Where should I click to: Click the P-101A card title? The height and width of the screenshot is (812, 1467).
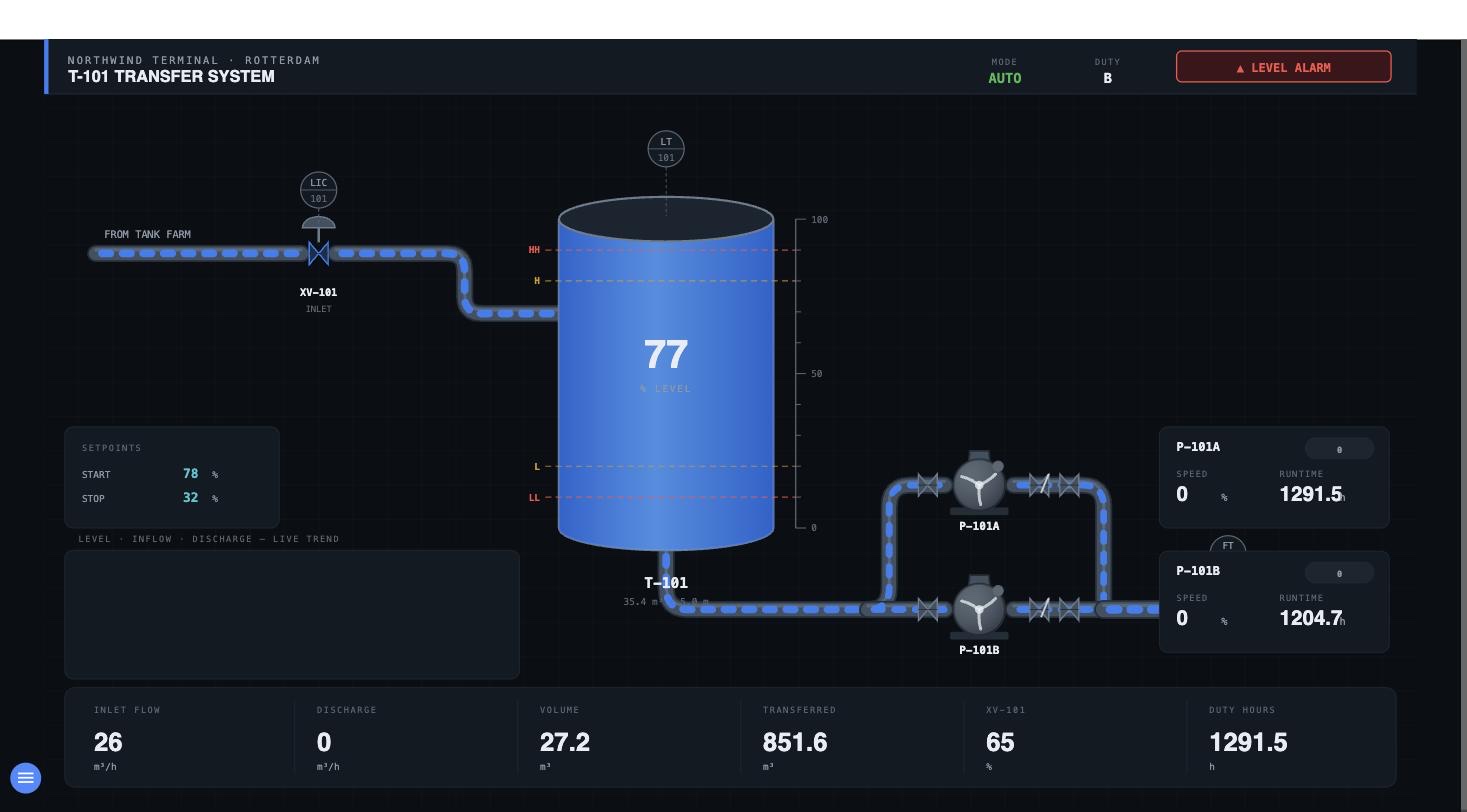click(1198, 447)
